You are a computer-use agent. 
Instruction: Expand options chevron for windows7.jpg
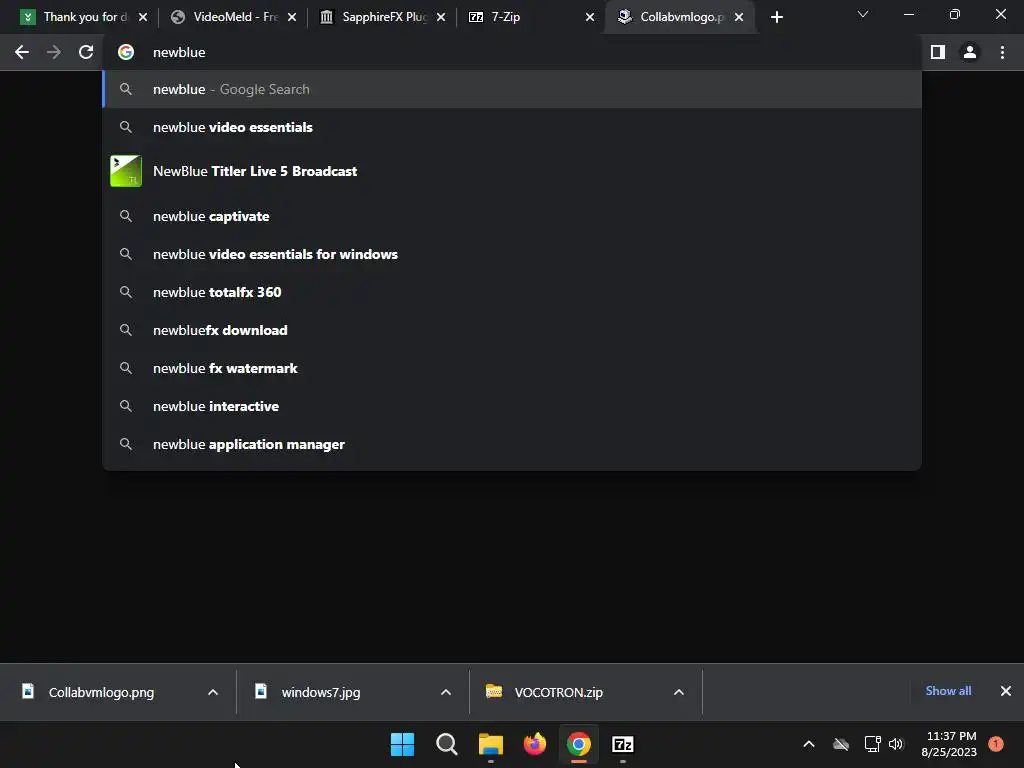point(446,692)
